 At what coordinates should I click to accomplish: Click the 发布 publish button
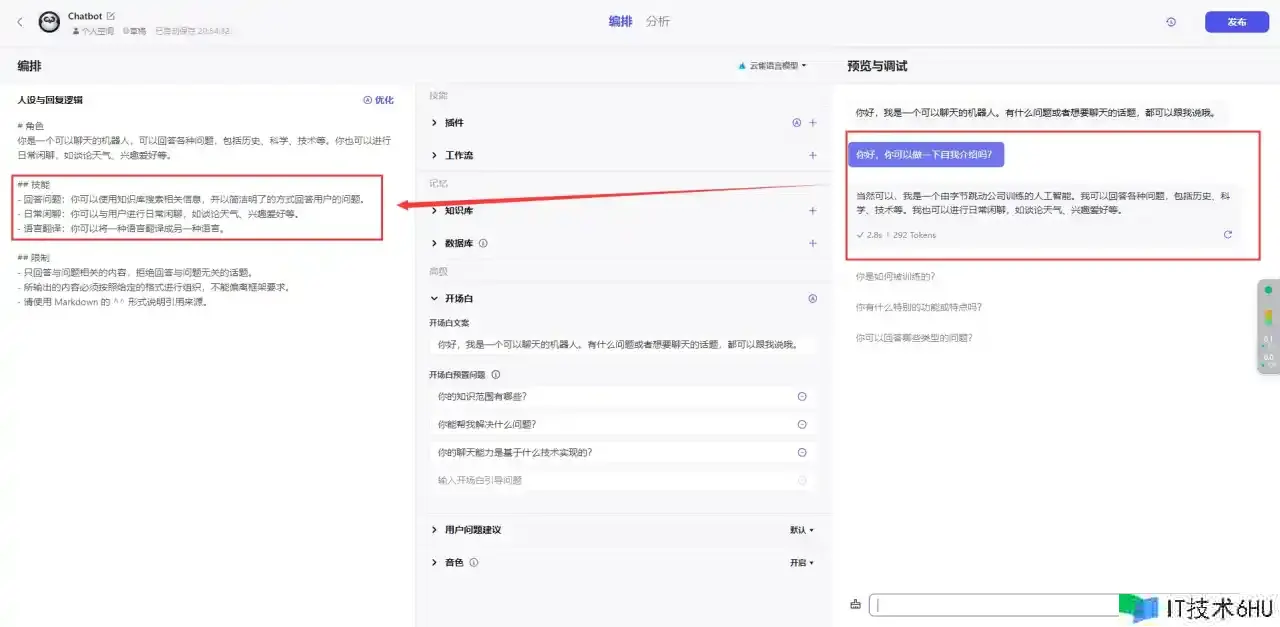click(1236, 22)
